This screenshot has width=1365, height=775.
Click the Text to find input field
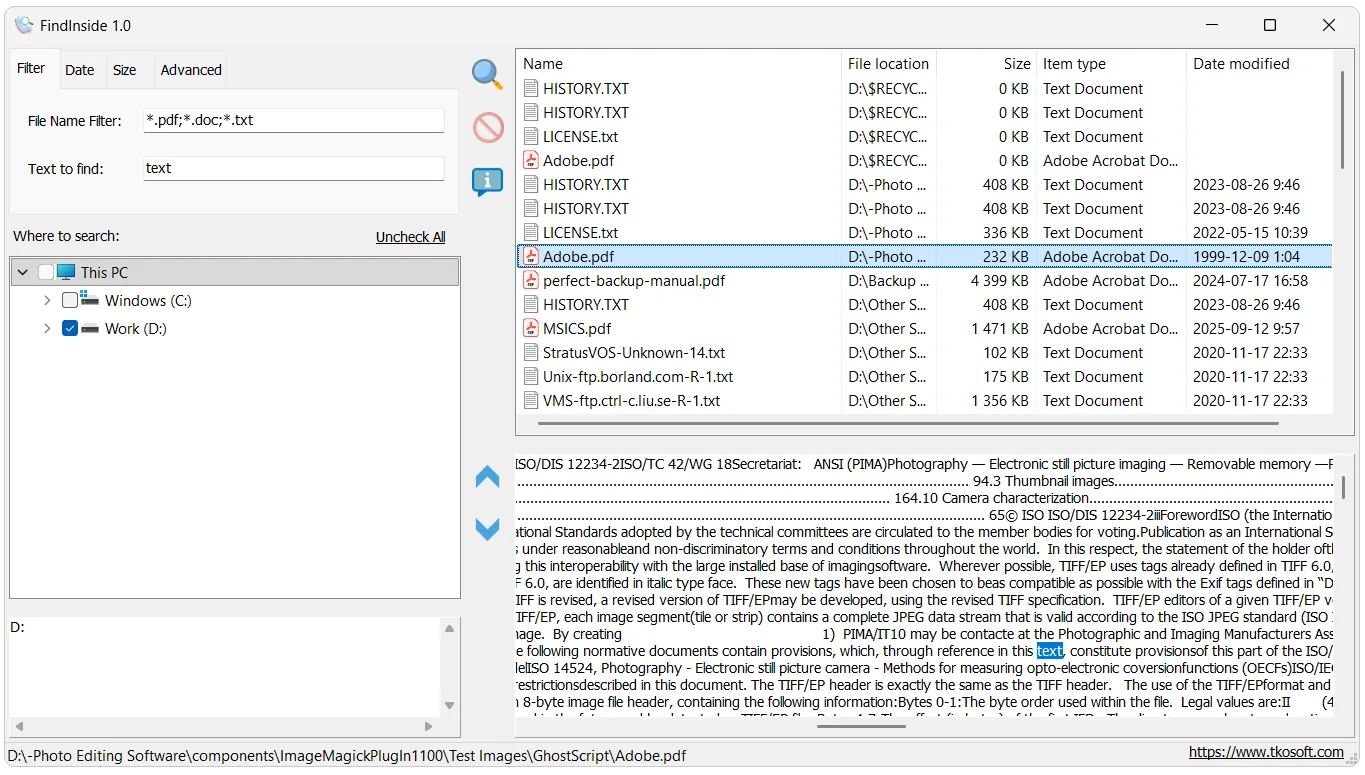coord(293,168)
